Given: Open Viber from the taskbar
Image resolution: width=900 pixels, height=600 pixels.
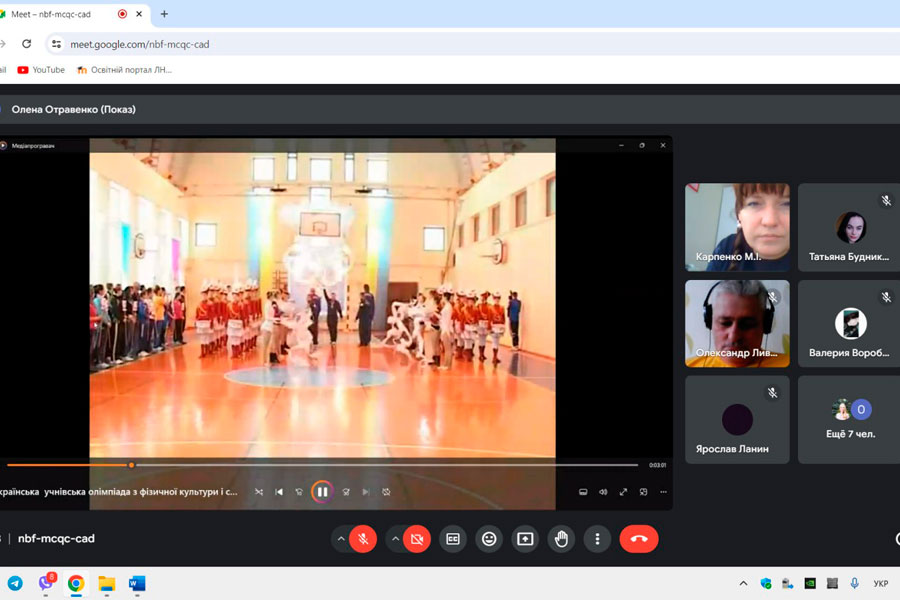Looking at the screenshot, I should tap(46, 583).
